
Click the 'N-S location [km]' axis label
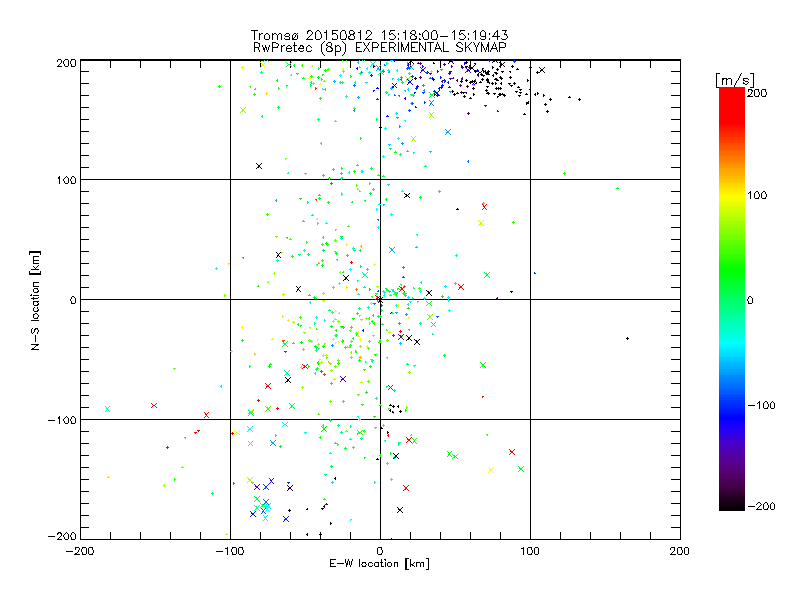(35, 300)
